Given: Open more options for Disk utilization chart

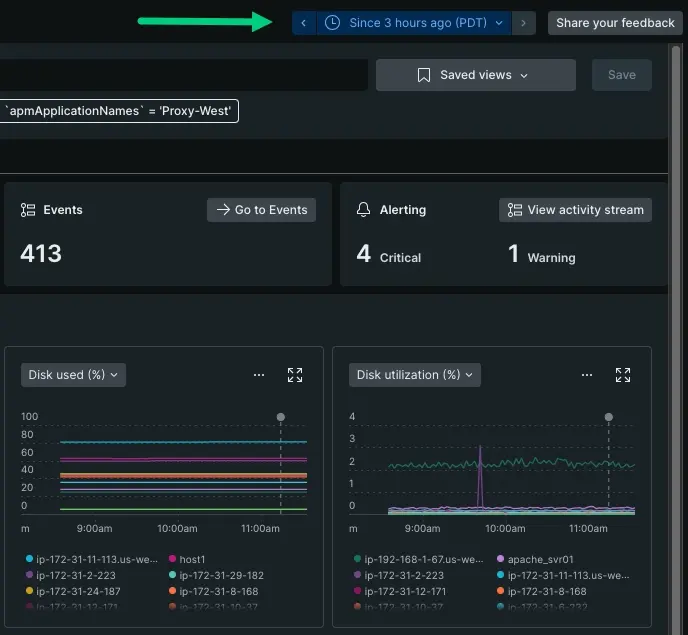Looking at the screenshot, I should 587,375.
